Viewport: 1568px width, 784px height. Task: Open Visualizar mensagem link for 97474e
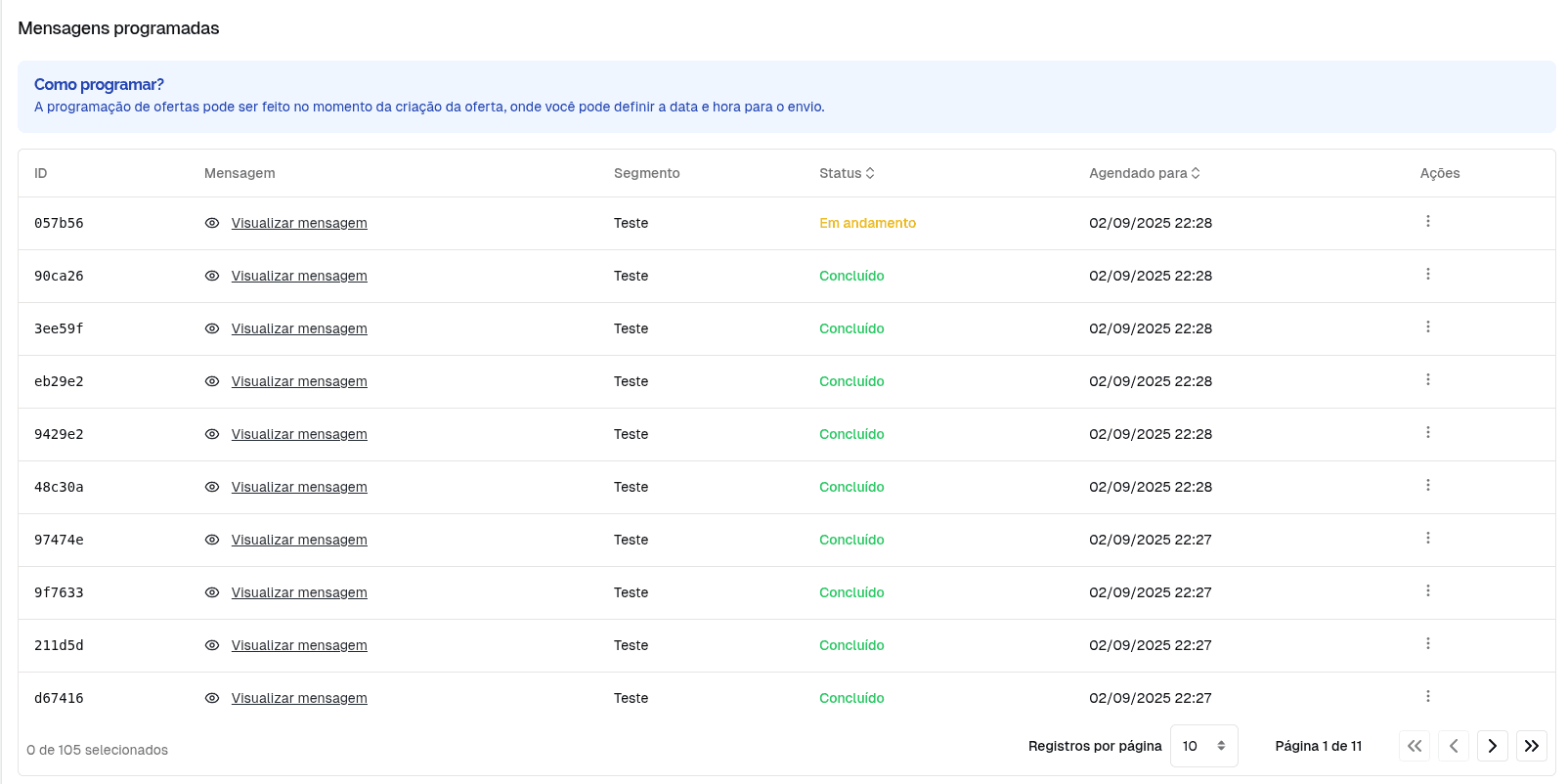coord(299,540)
